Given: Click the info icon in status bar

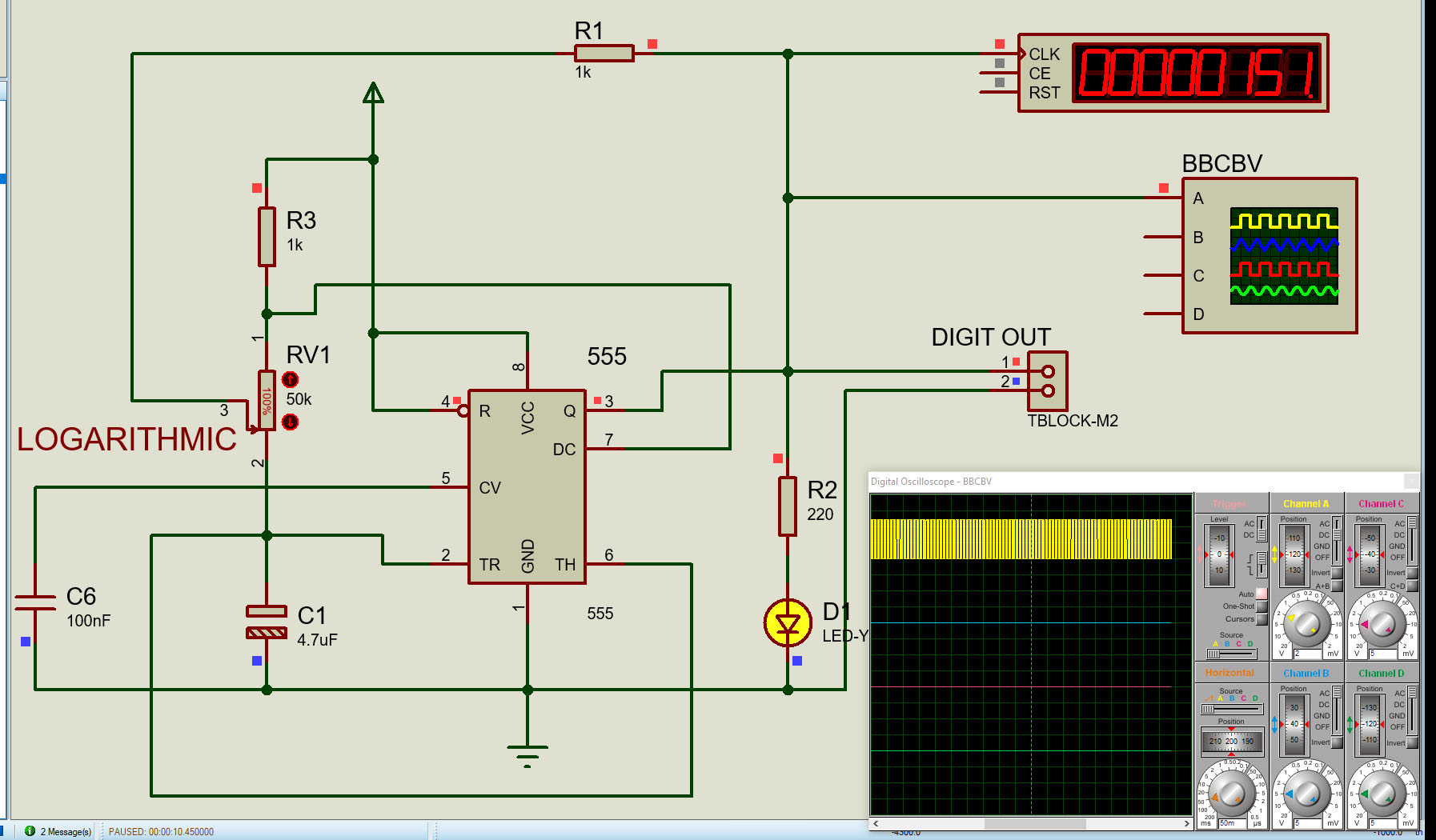Looking at the screenshot, I should point(30,831).
